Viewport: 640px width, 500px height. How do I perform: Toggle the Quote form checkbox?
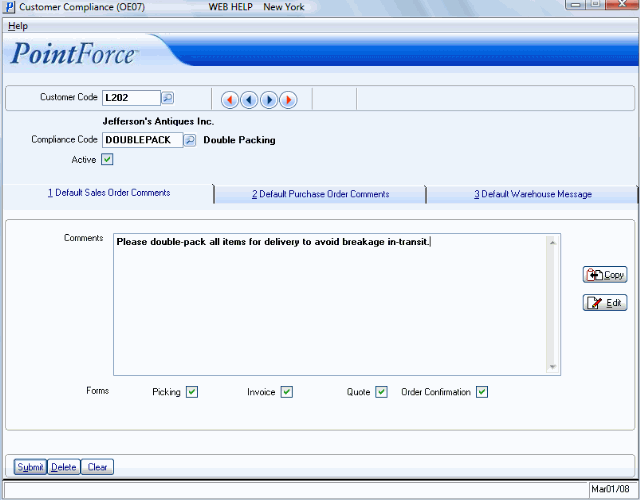381,392
